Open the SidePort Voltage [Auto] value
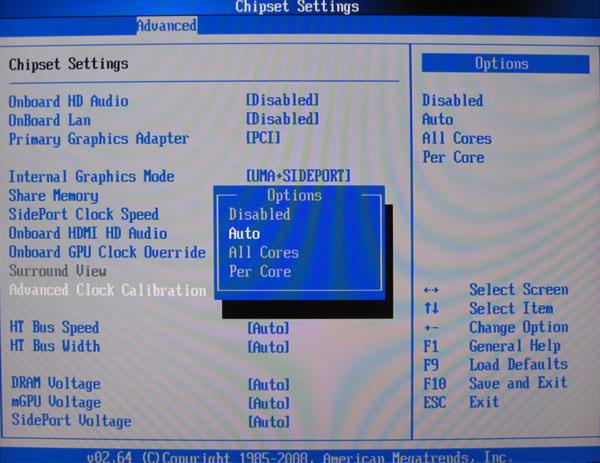Image resolution: width=600 pixels, height=463 pixels. (268, 422)
